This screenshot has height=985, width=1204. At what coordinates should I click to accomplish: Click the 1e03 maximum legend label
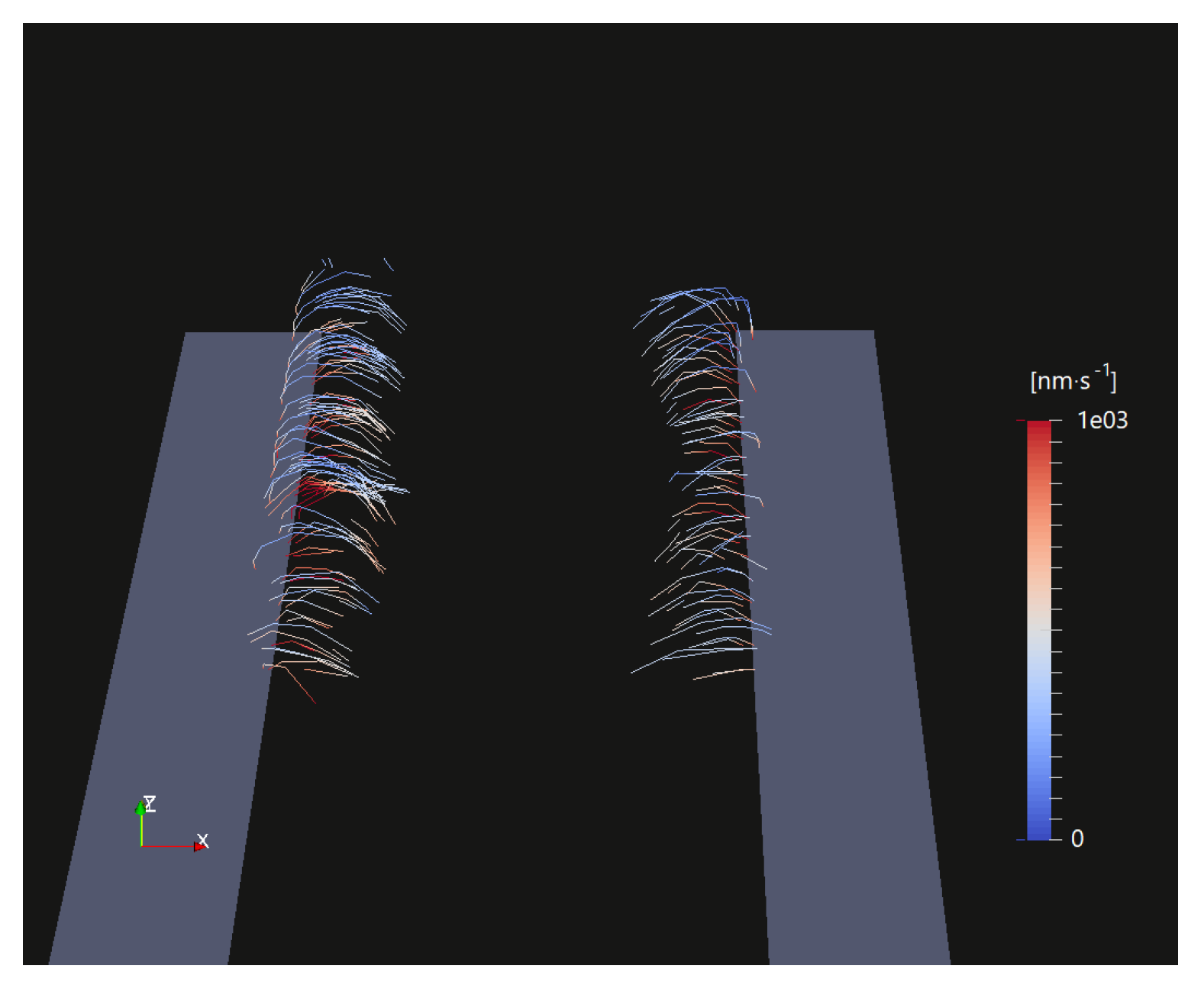coord(1102,421)
